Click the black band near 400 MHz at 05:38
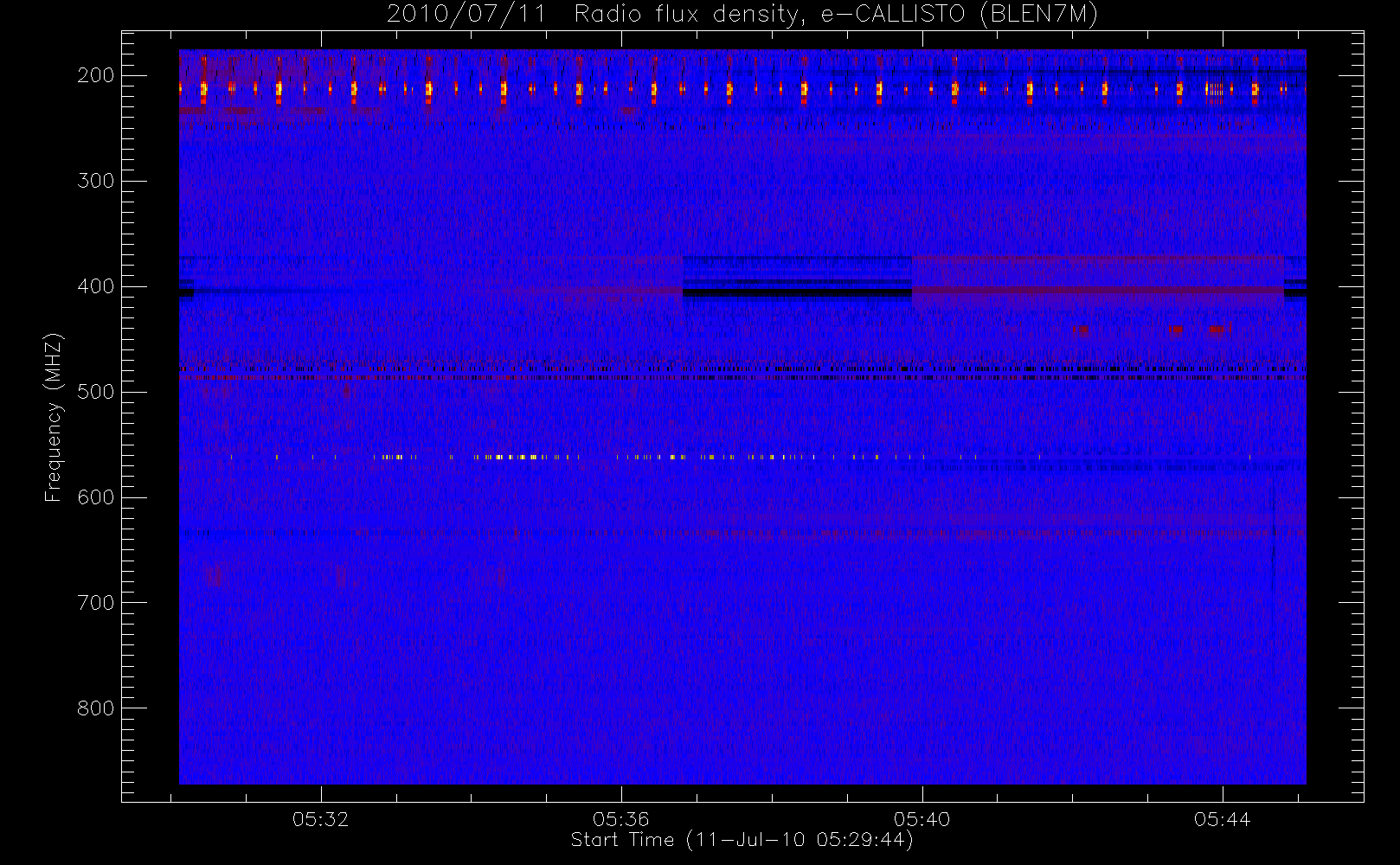The width and height of the screenshot is (1400, 865). click(797, 293)
